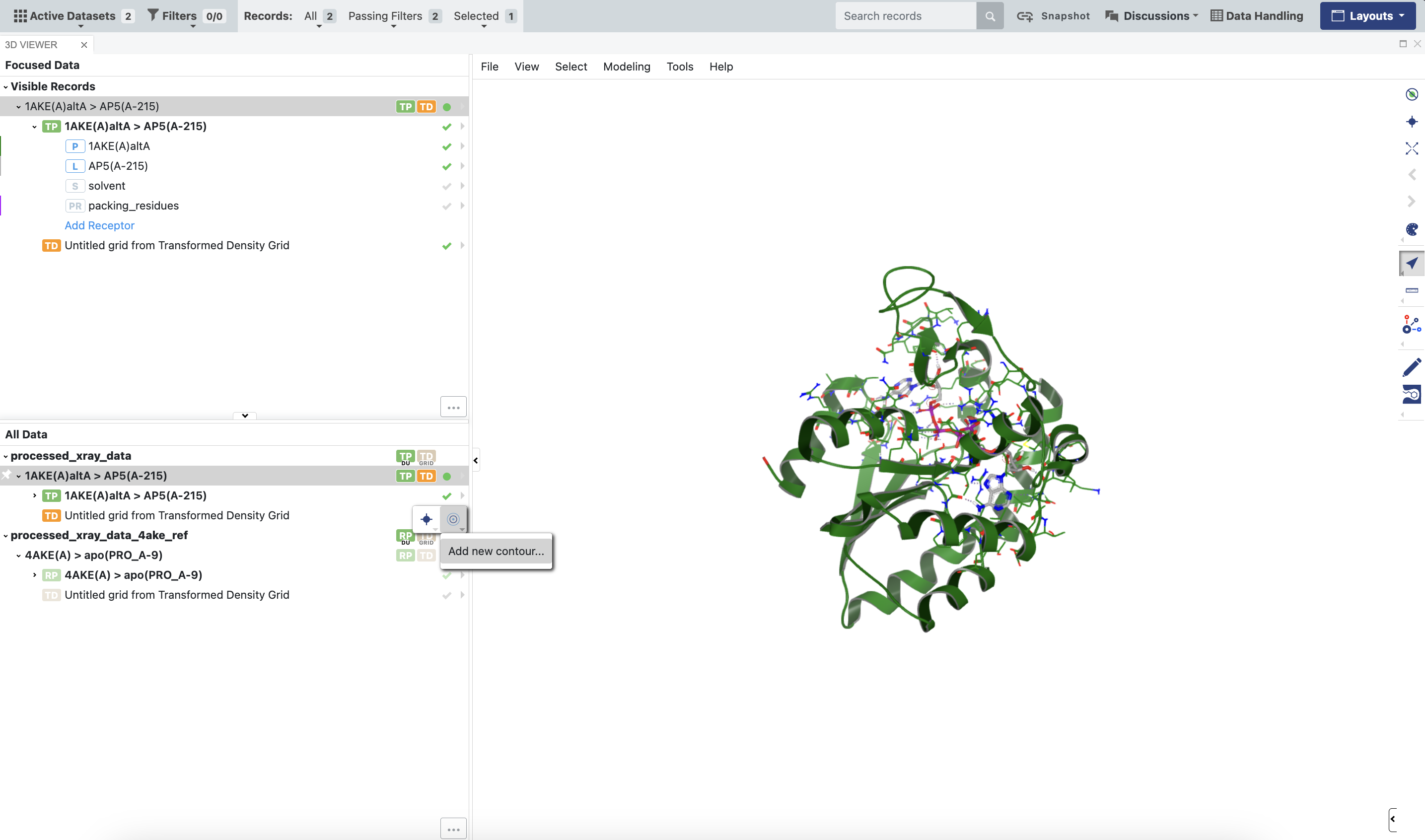Open the Layouts dropdown

coord(1367,16)
